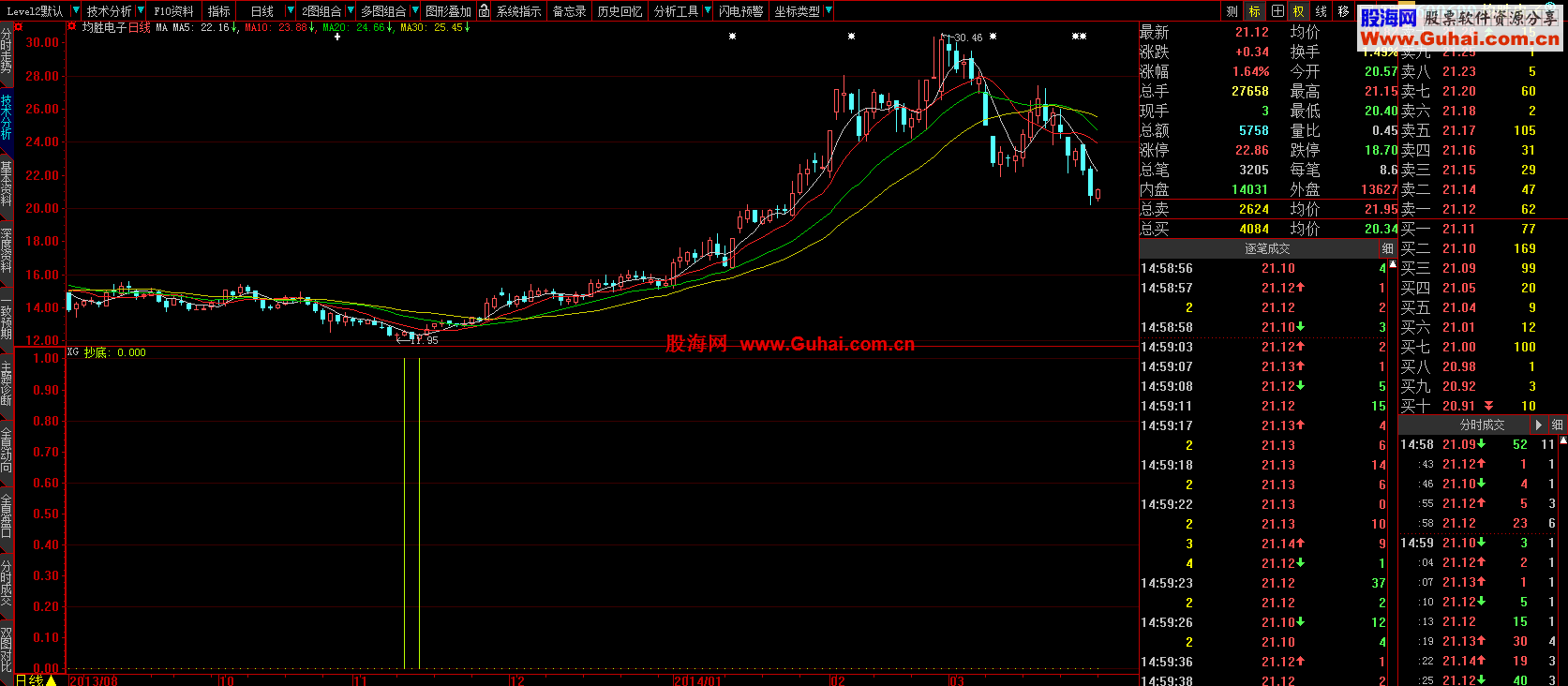The image size is (1568, 686).
Task: Open the 2图组合 layout
Action: pos(321,11)
